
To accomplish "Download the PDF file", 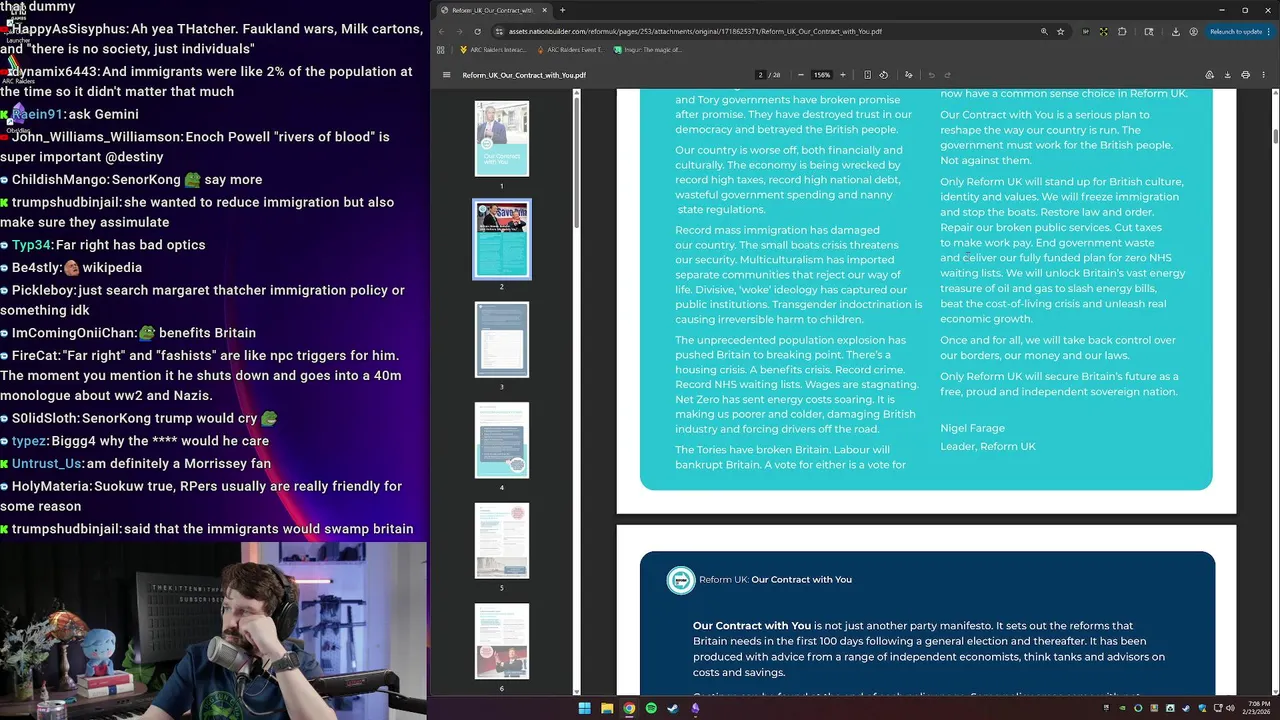I will click(x=1227, y=75).
